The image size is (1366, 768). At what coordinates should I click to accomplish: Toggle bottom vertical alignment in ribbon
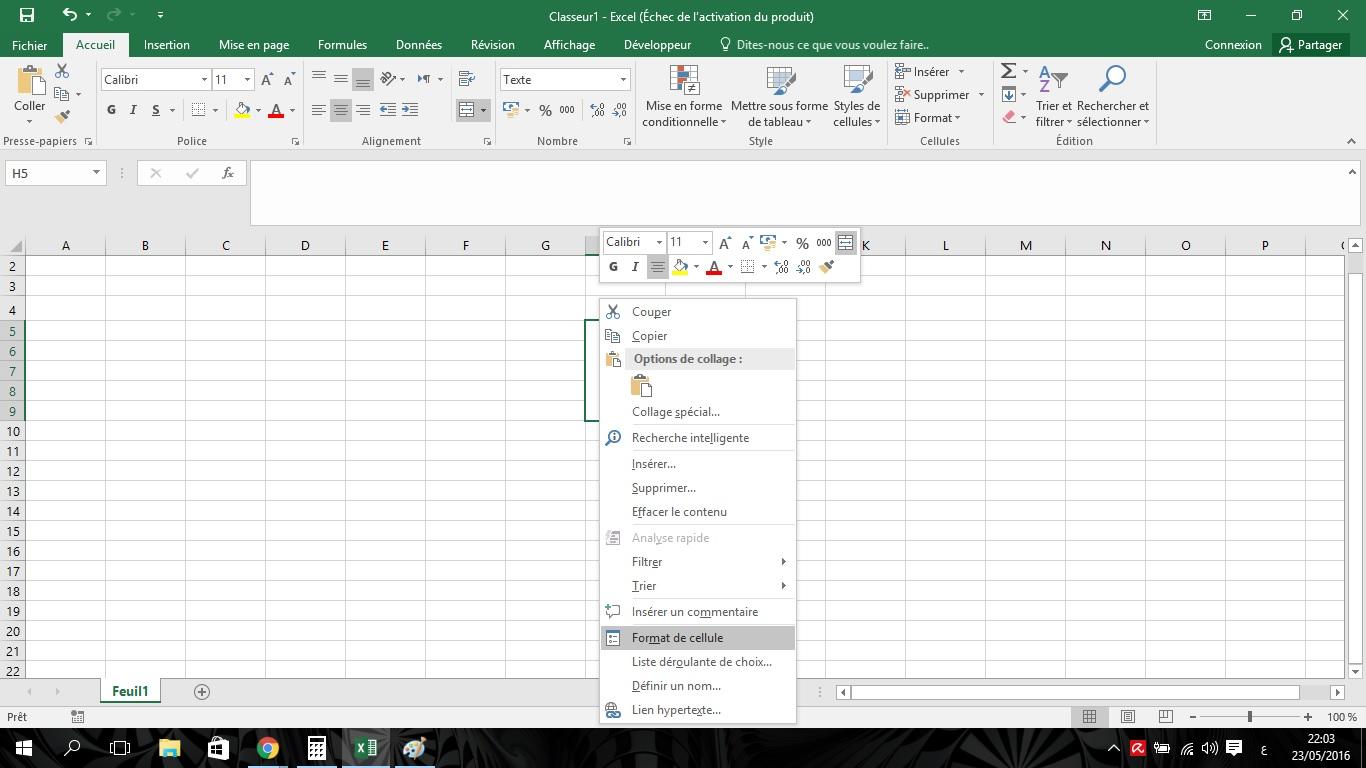(x=363, y=79)
